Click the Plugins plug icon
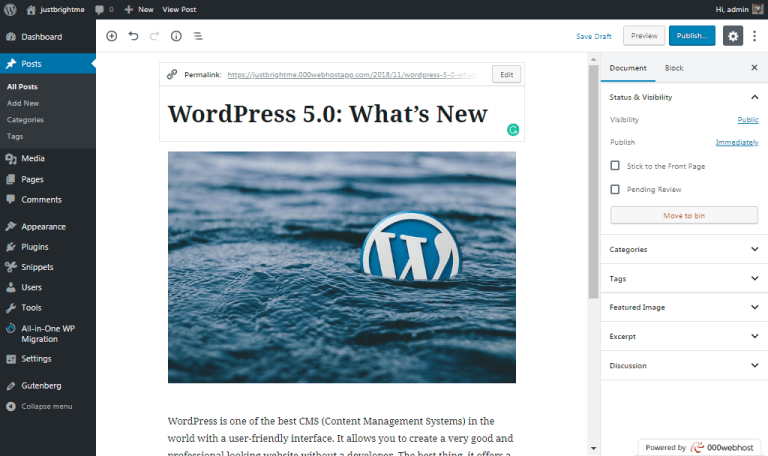The image size is (768, 456). point(11,247)
